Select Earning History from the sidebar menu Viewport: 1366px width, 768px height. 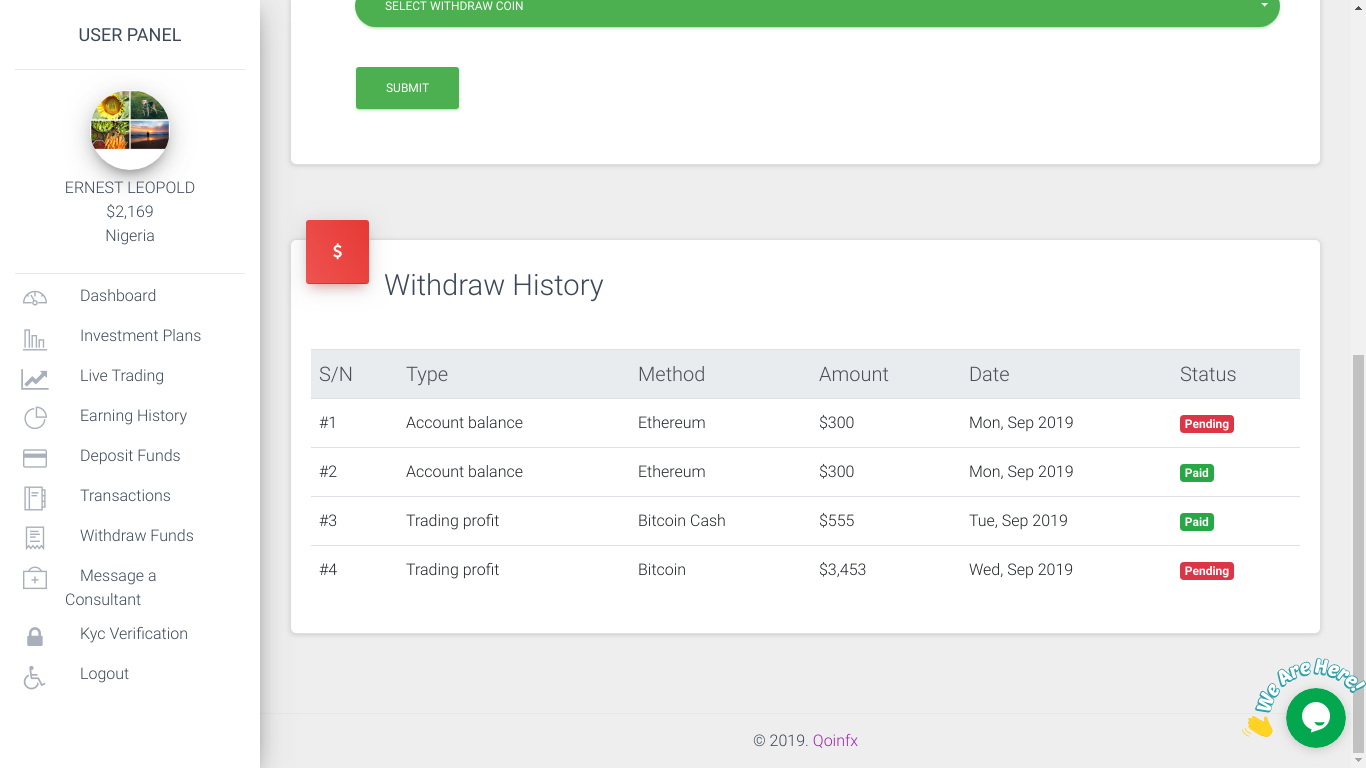coord(133,415)
